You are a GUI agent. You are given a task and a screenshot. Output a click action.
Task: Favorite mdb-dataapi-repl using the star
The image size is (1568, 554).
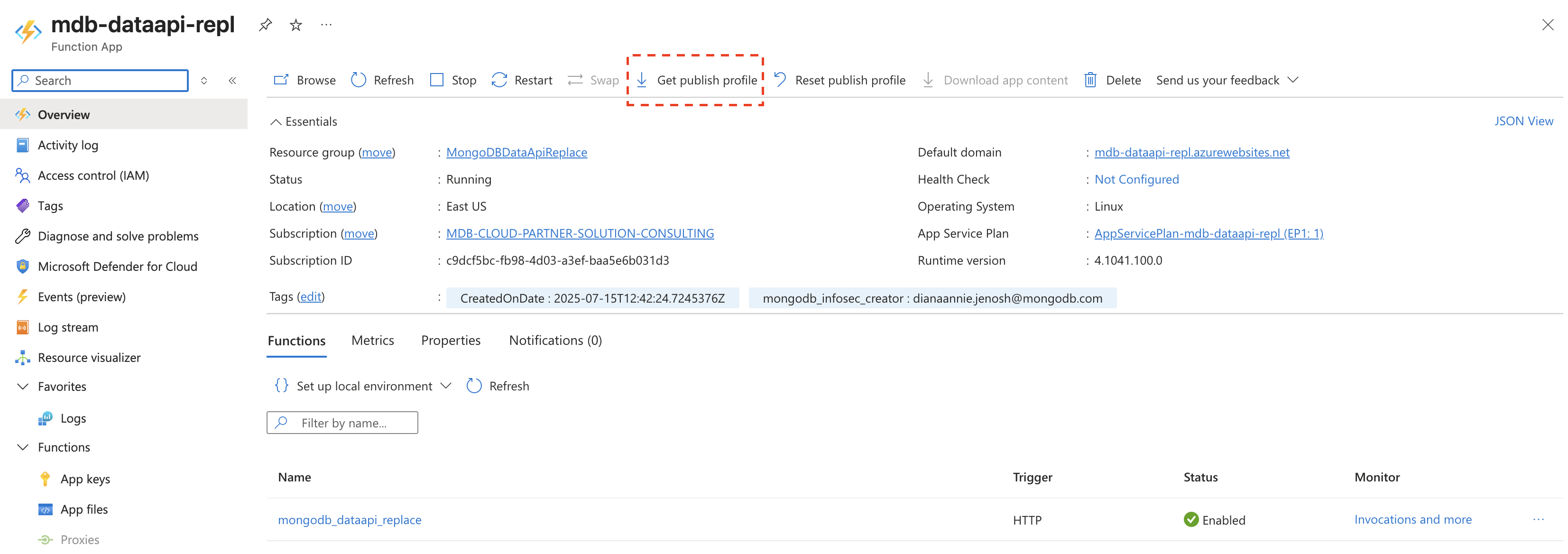(x=295, y=25)
